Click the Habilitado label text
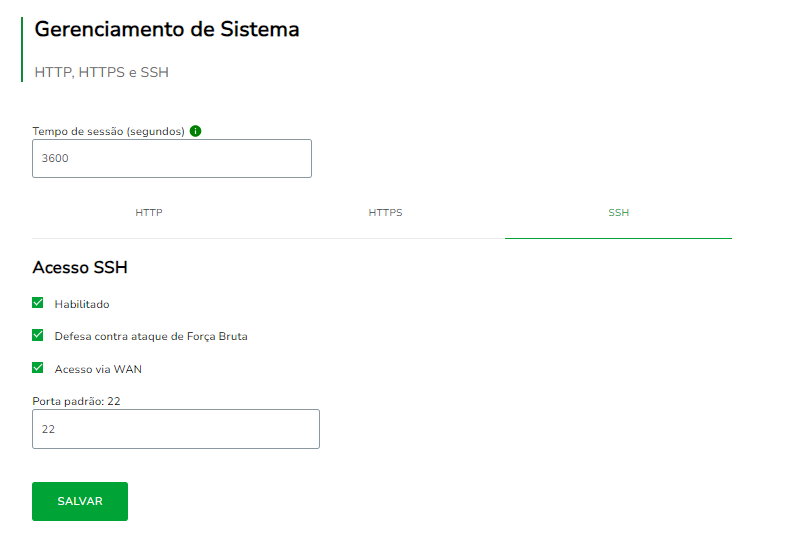The height and width of the screenshot is (549, 793). pos(82,304)
